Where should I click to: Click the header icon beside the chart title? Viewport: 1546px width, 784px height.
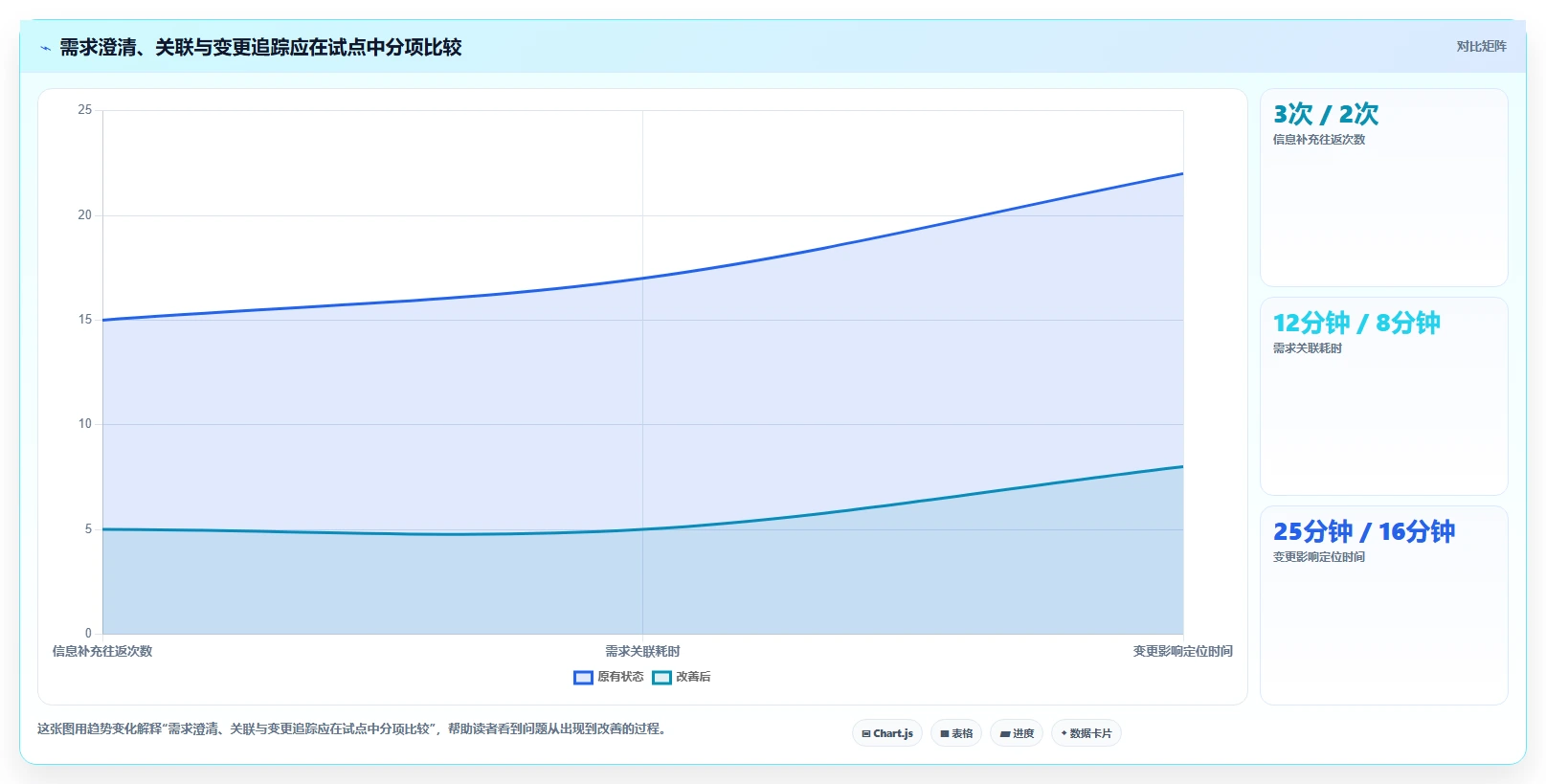click(45, 48)
